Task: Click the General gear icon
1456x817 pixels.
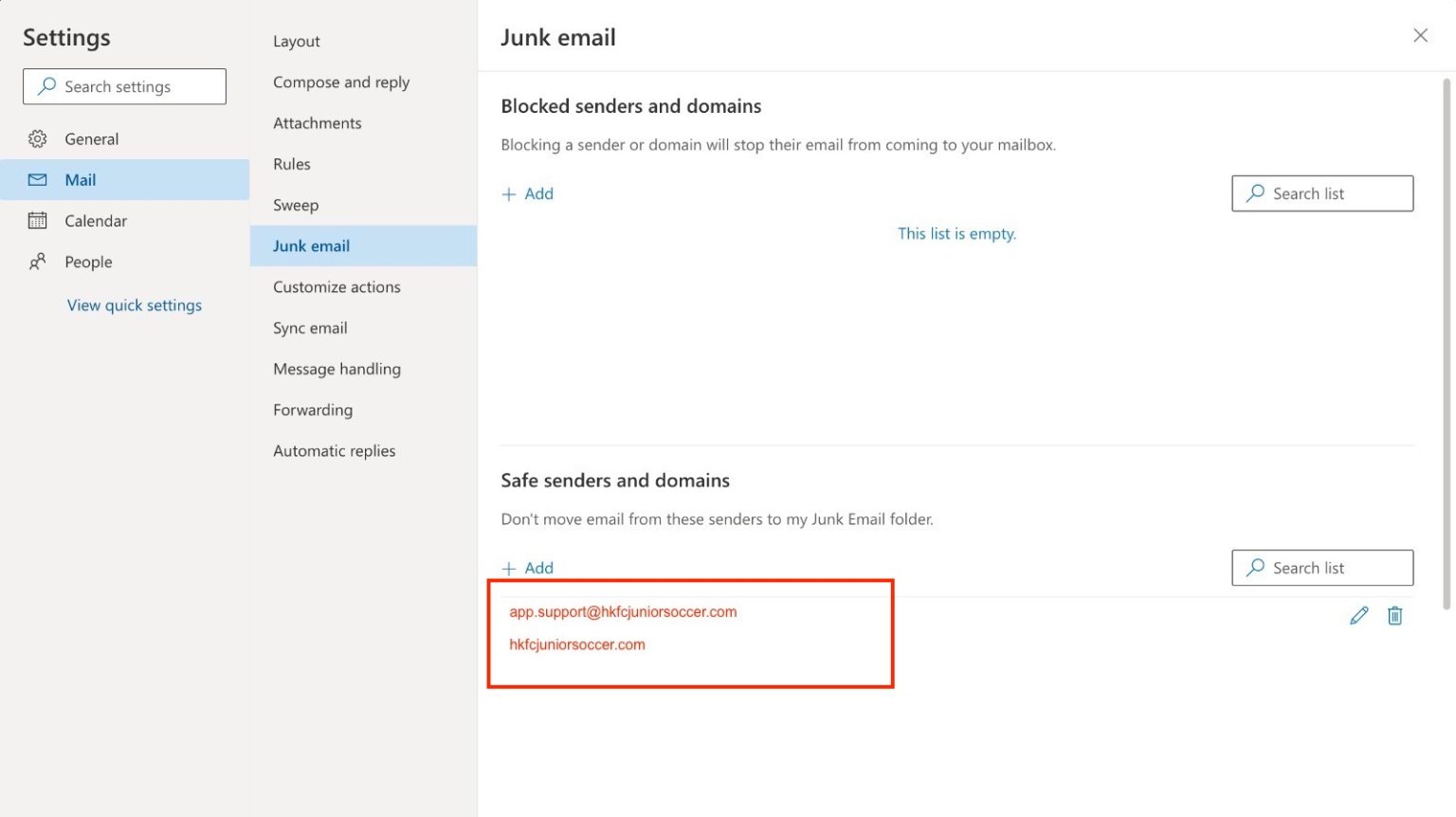Action: click(x=38, y=139)
